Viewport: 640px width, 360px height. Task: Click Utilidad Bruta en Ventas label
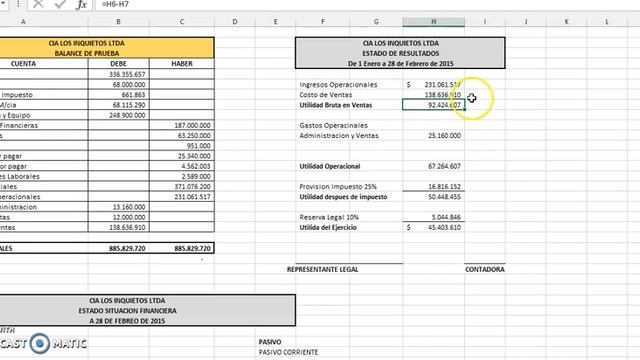click(336, 105)
